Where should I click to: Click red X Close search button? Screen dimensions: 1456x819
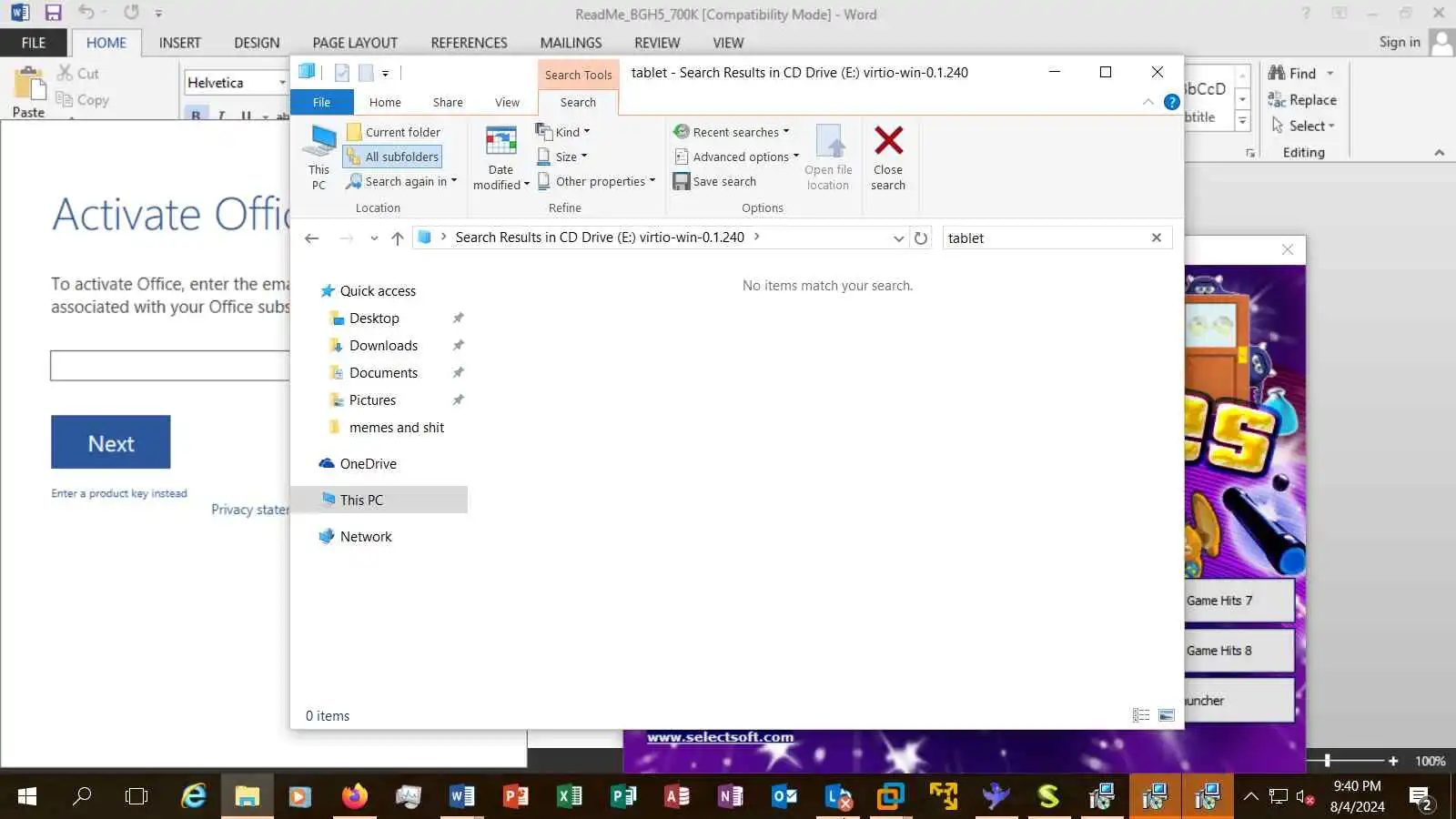(888, 157)
